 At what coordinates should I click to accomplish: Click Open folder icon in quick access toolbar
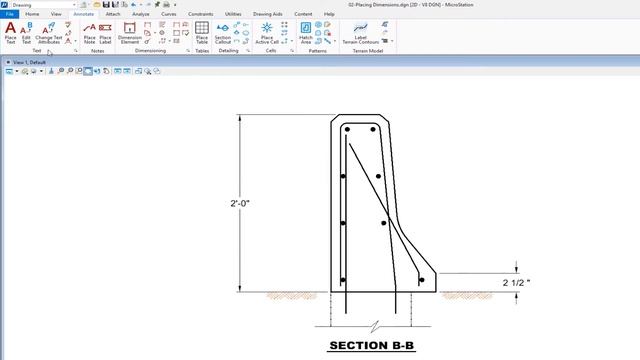tap(97, 5)
